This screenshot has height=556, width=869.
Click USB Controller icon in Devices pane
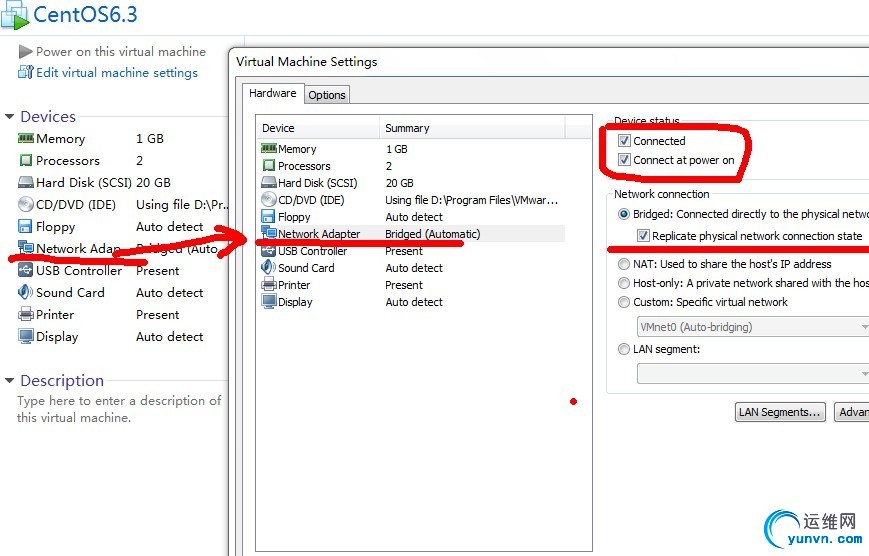[25, 270]
